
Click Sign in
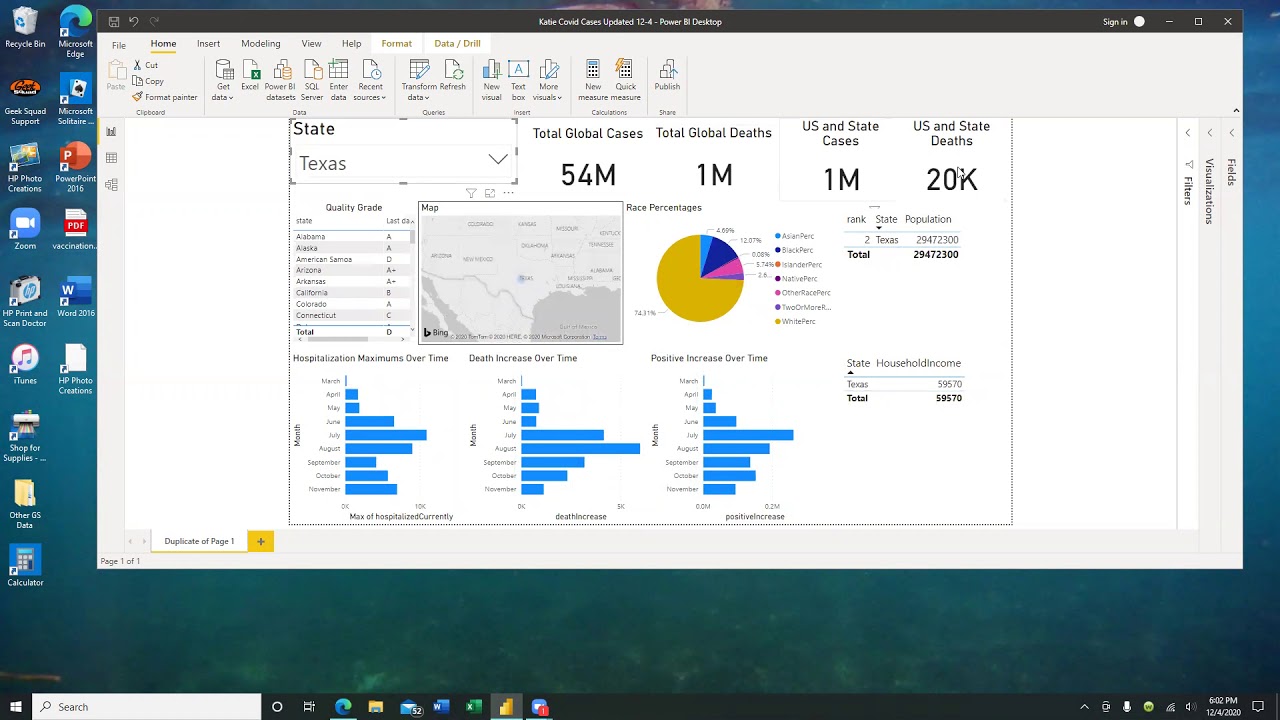click(x=1115, y=22)
